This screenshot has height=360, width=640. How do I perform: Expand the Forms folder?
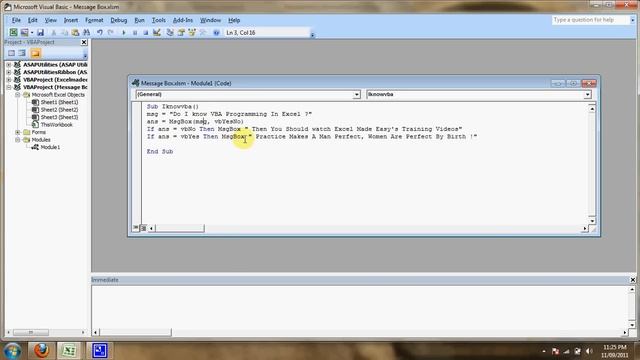pyautogui.click(x=18, y=132)
